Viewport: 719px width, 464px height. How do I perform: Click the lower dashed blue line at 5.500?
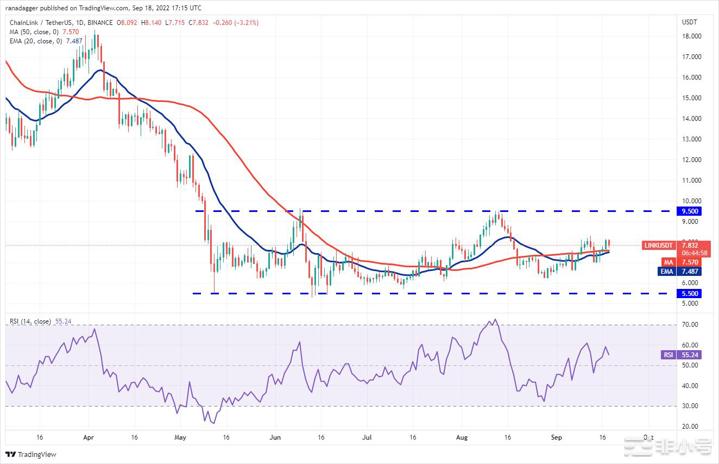400,294
